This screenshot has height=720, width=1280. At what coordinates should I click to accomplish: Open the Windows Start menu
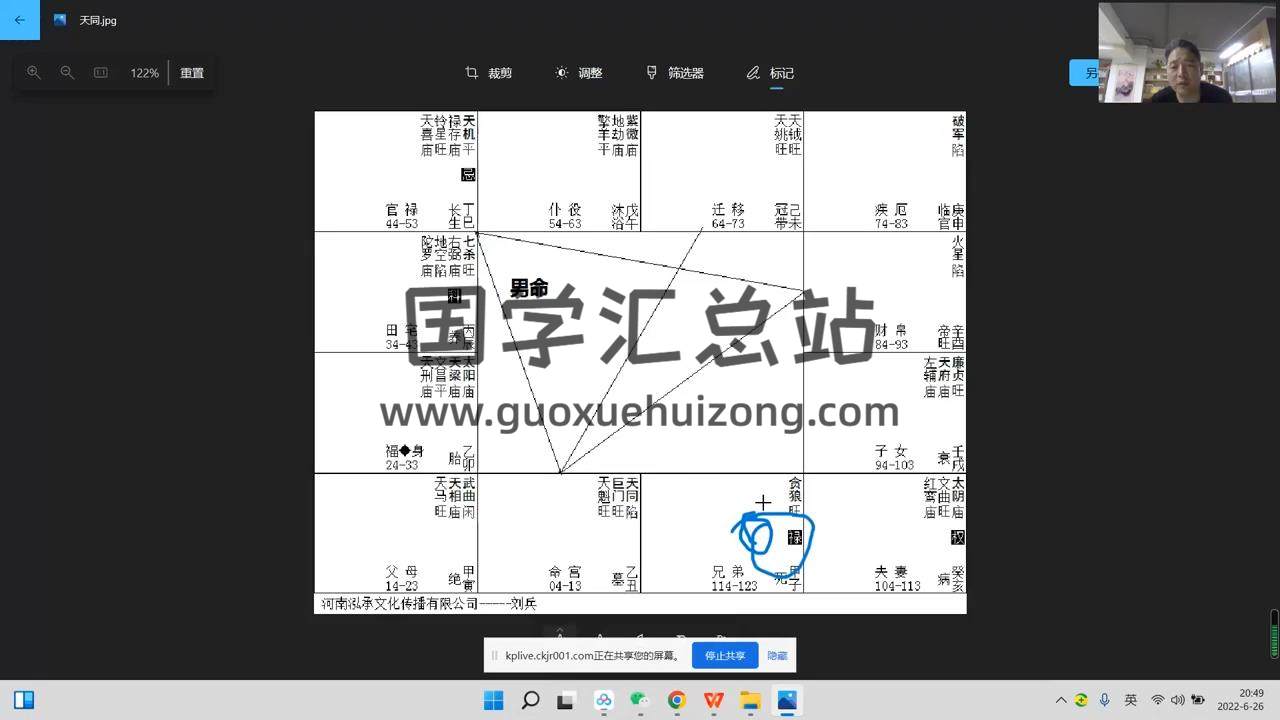[494, 700]
